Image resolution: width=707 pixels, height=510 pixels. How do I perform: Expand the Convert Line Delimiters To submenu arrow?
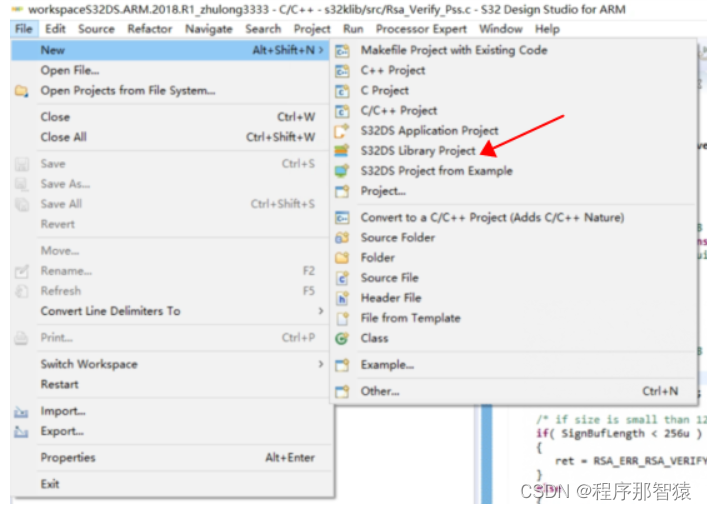click(x=321, y=311)
